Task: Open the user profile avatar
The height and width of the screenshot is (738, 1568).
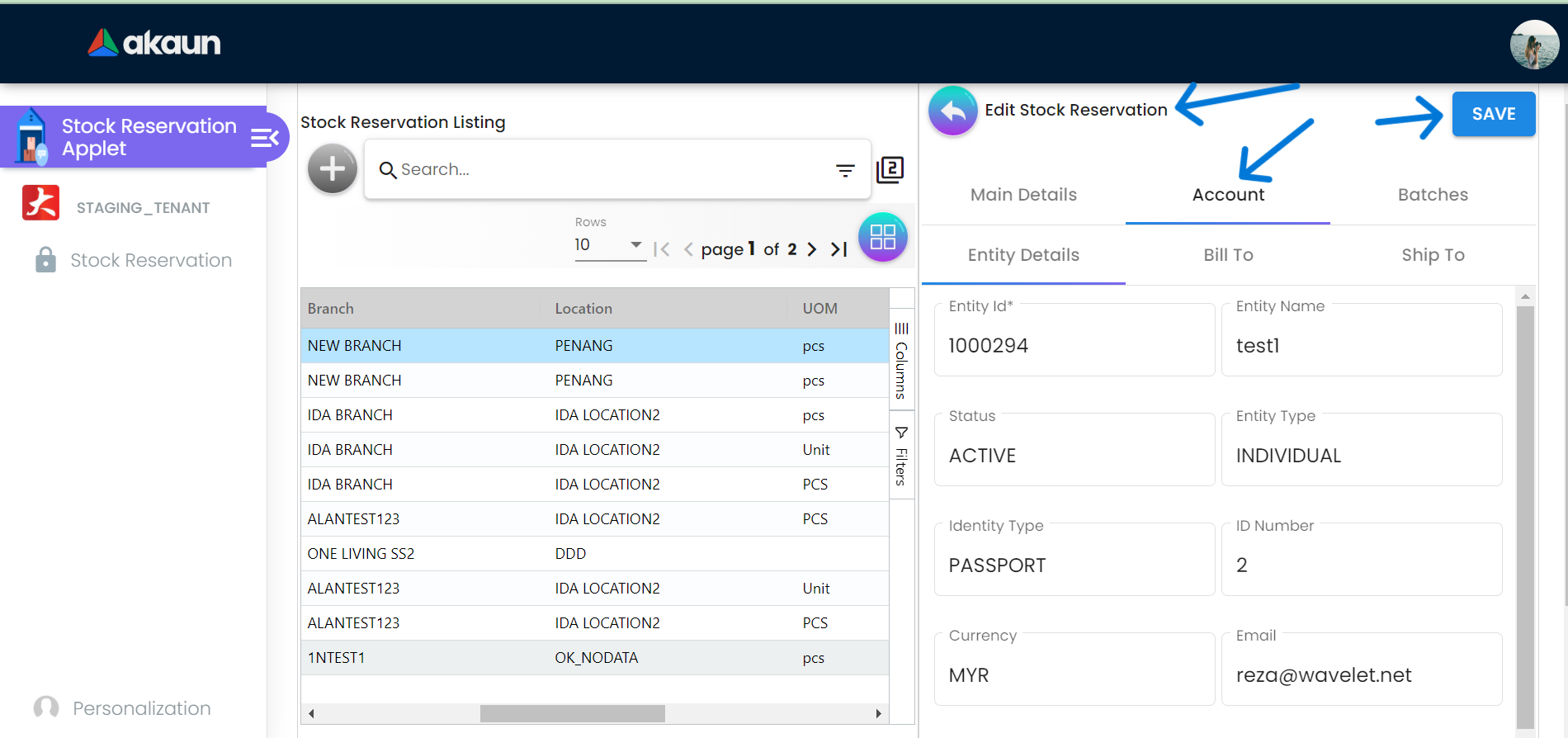Action: (x=1533, y=45)
